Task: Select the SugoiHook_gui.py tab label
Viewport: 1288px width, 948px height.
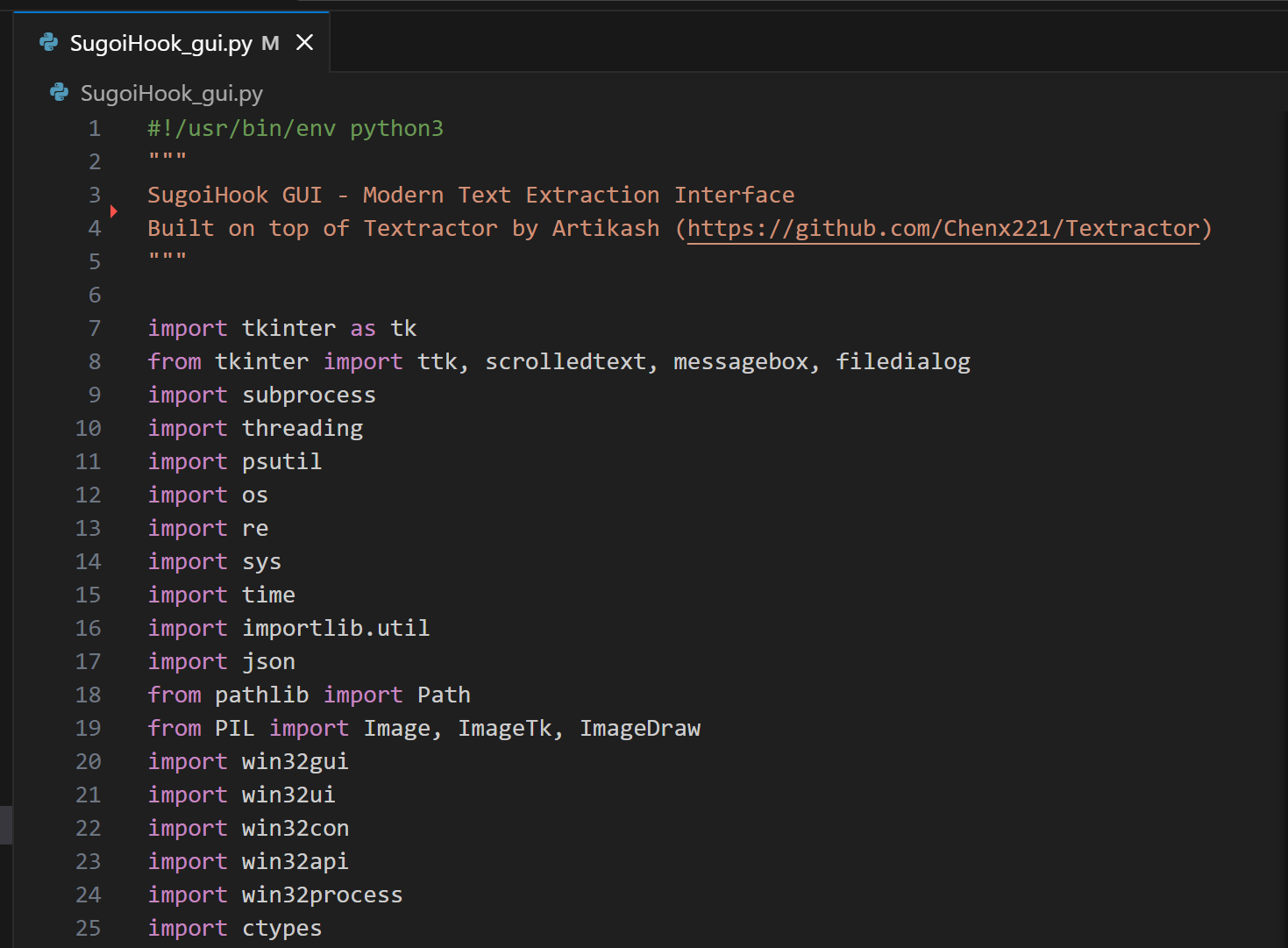Action: click(160, 43)
